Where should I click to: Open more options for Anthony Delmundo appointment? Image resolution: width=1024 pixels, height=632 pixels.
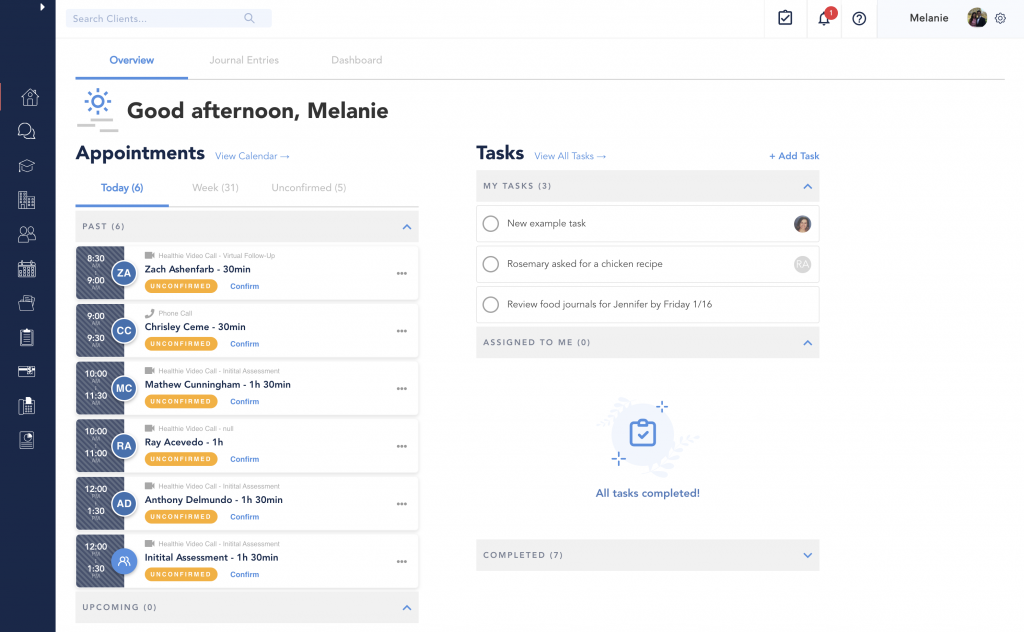point(402,504)
